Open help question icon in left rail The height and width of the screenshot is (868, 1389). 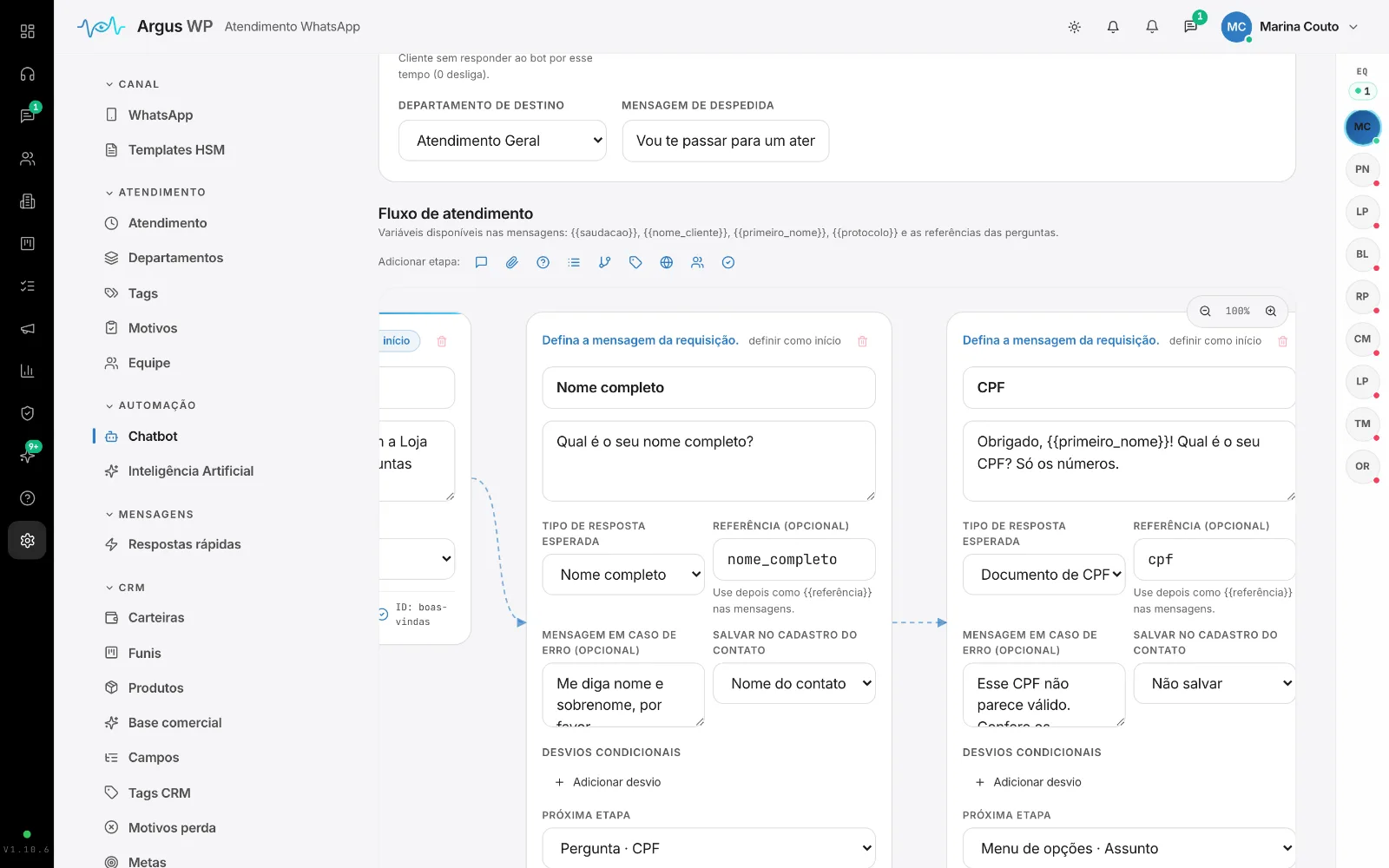click(x=28, y=498)
